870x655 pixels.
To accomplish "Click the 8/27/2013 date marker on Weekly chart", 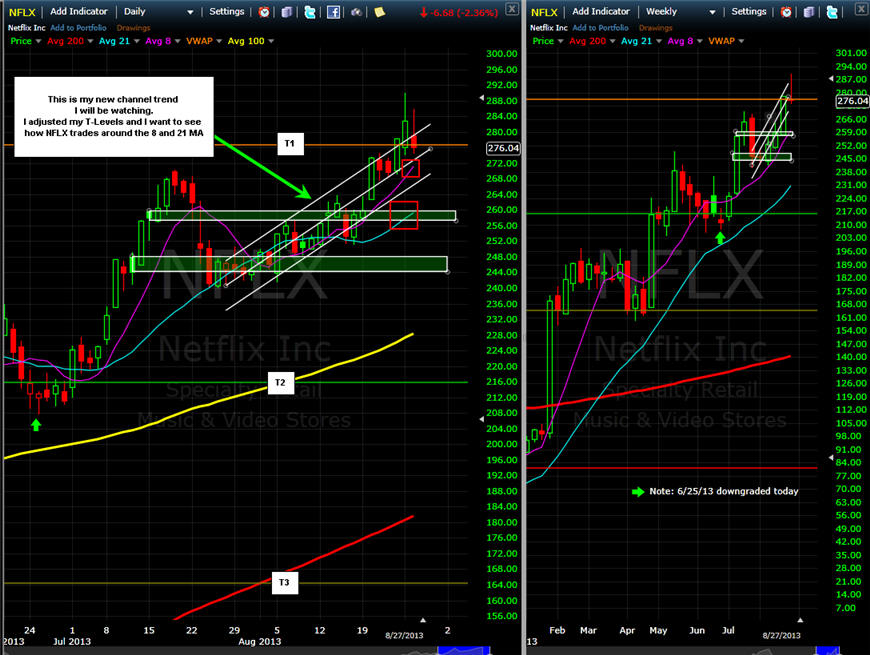I will pos(782,636).
